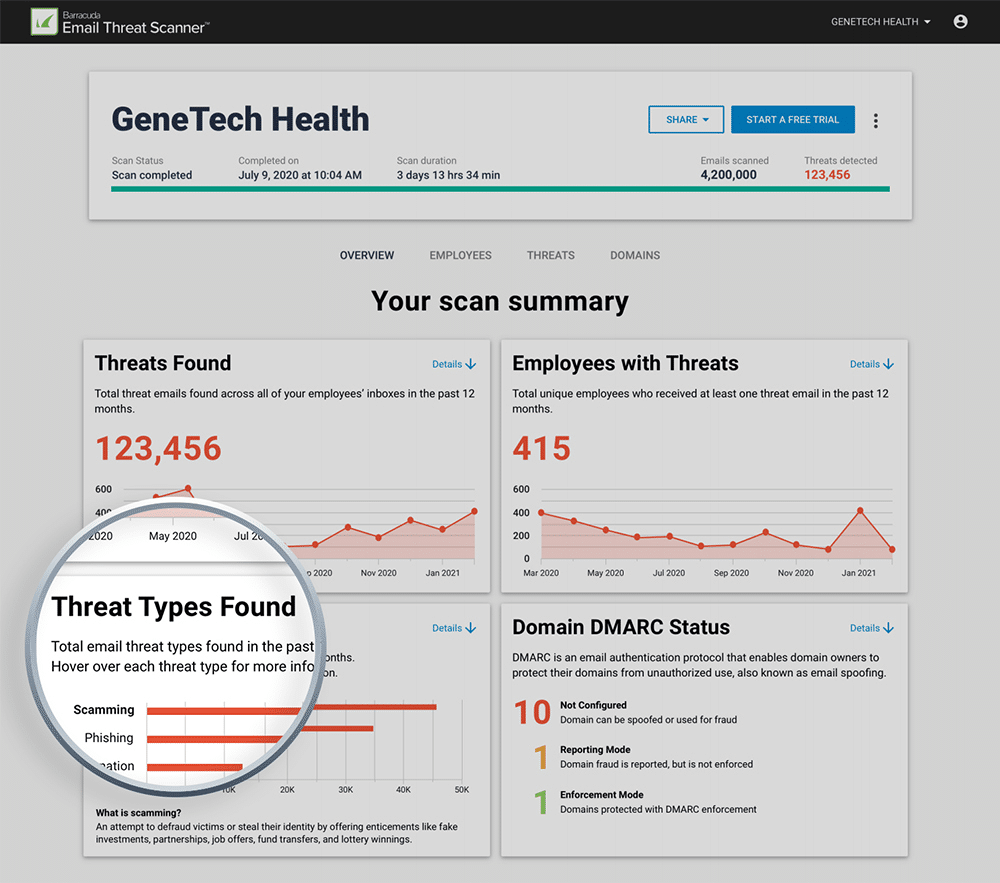The image size is (1000, 883).
Task: Click the green scan progress bar
Action: point(500,189)
